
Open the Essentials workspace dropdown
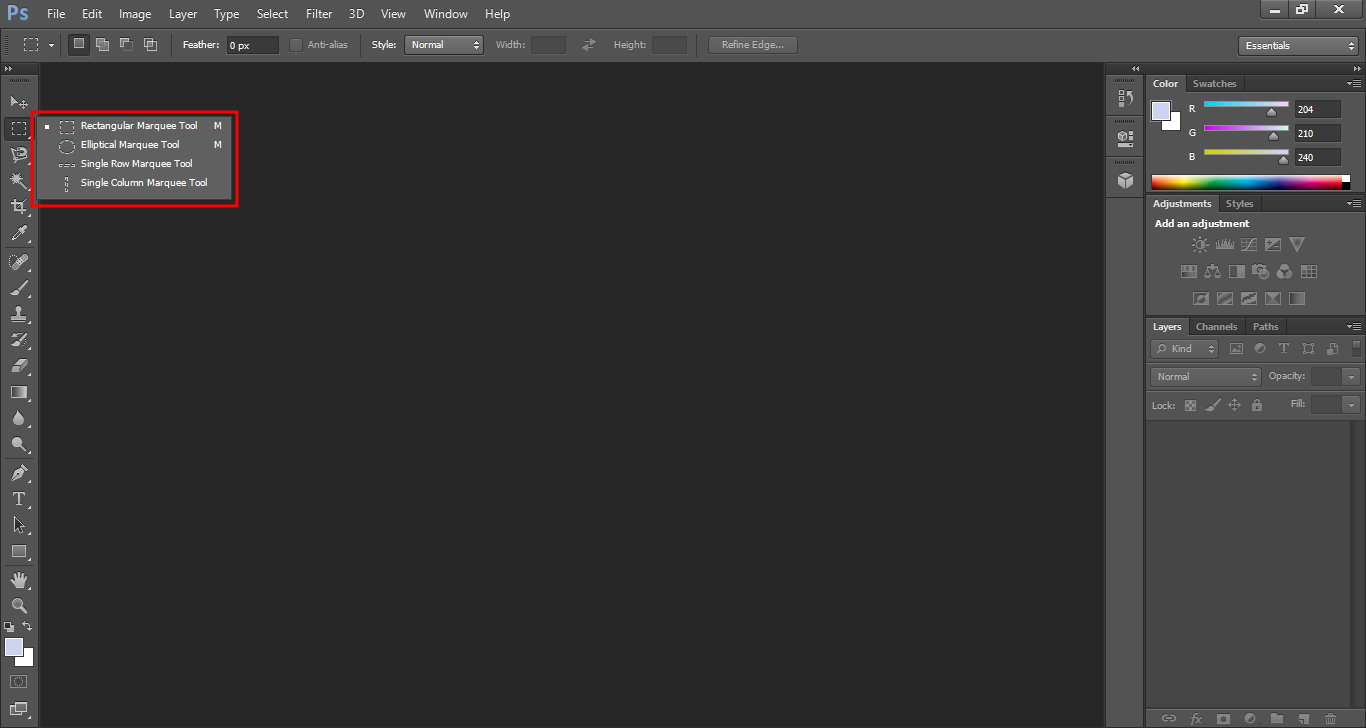click(1297, 46)
